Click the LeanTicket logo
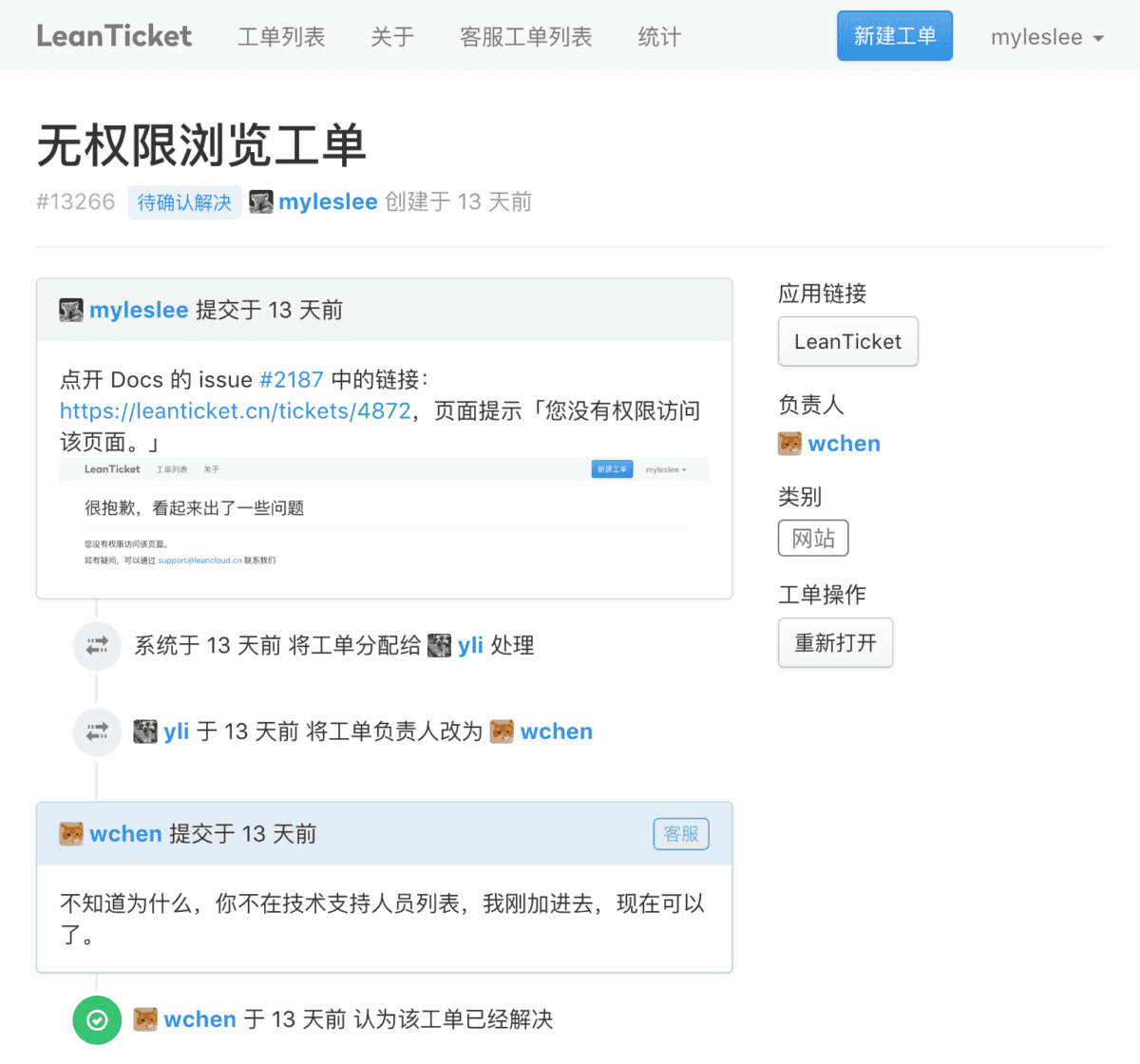The width and height of the screenshot is (1140, 1064). click(114, 36)
